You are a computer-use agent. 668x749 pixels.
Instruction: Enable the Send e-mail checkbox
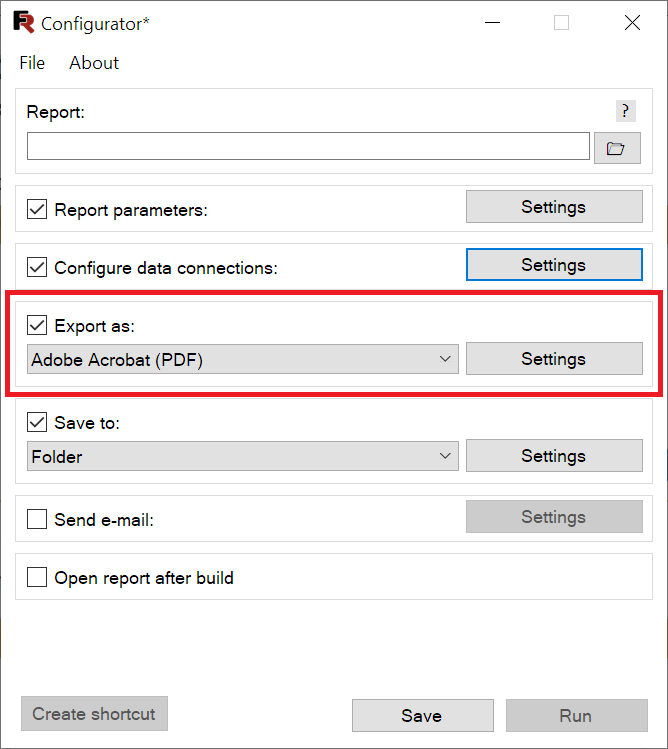(37, 519)
